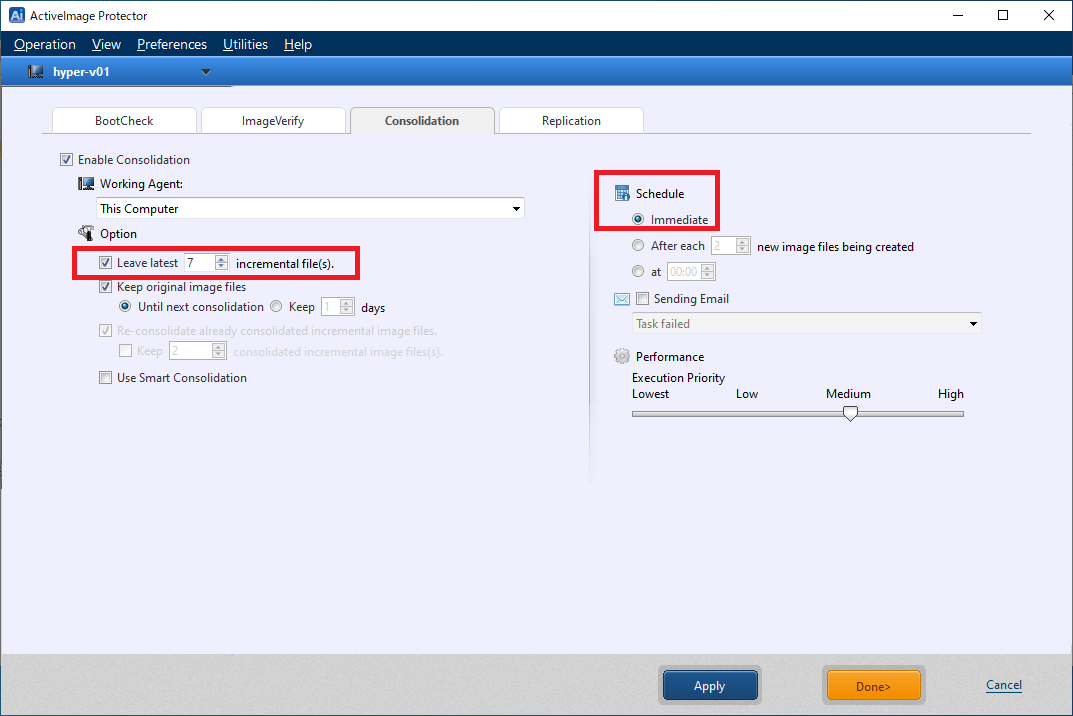Click the Keep consolidated incremental files checkbox
Viewport: 1073px width, 716px height.
(x=125, y=351)
